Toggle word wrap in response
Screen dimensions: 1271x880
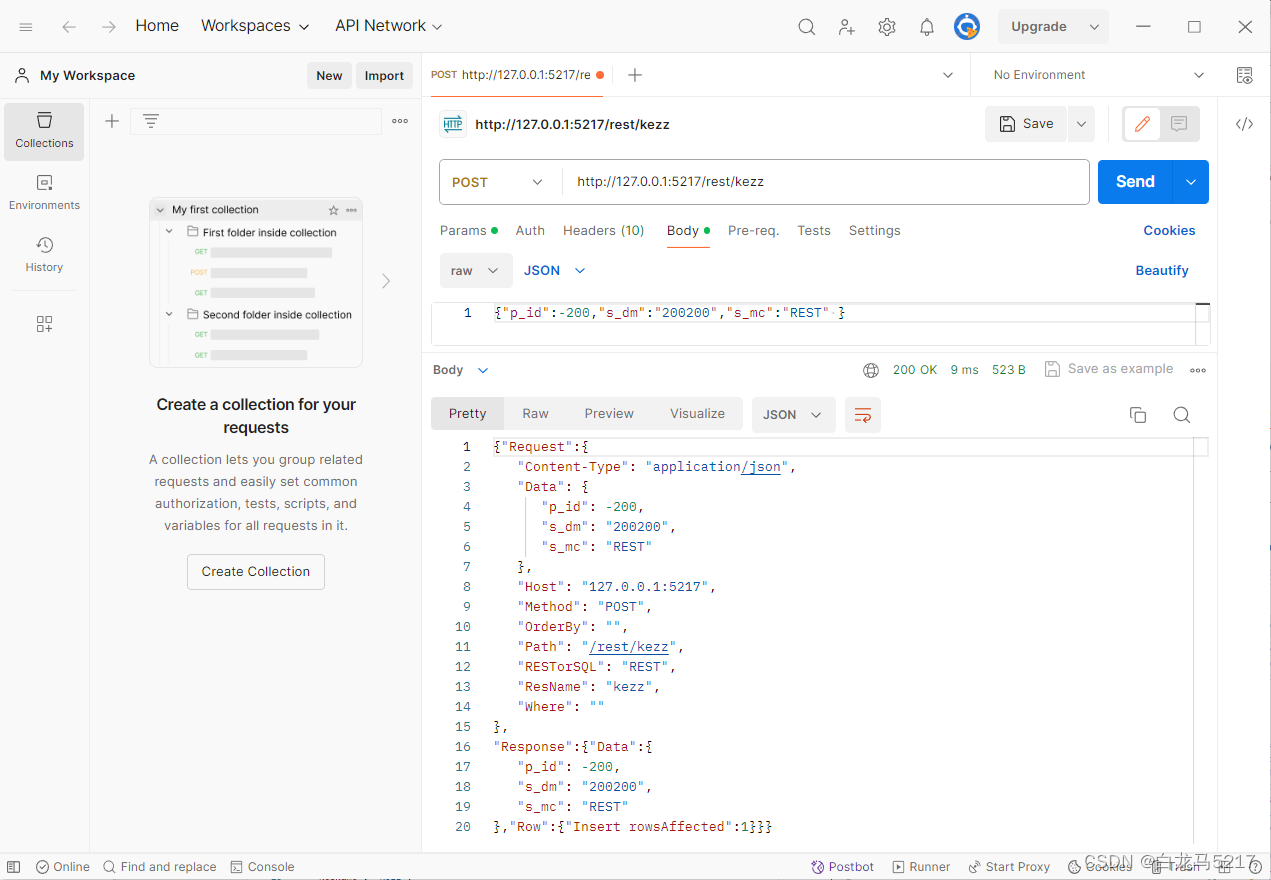863,415
